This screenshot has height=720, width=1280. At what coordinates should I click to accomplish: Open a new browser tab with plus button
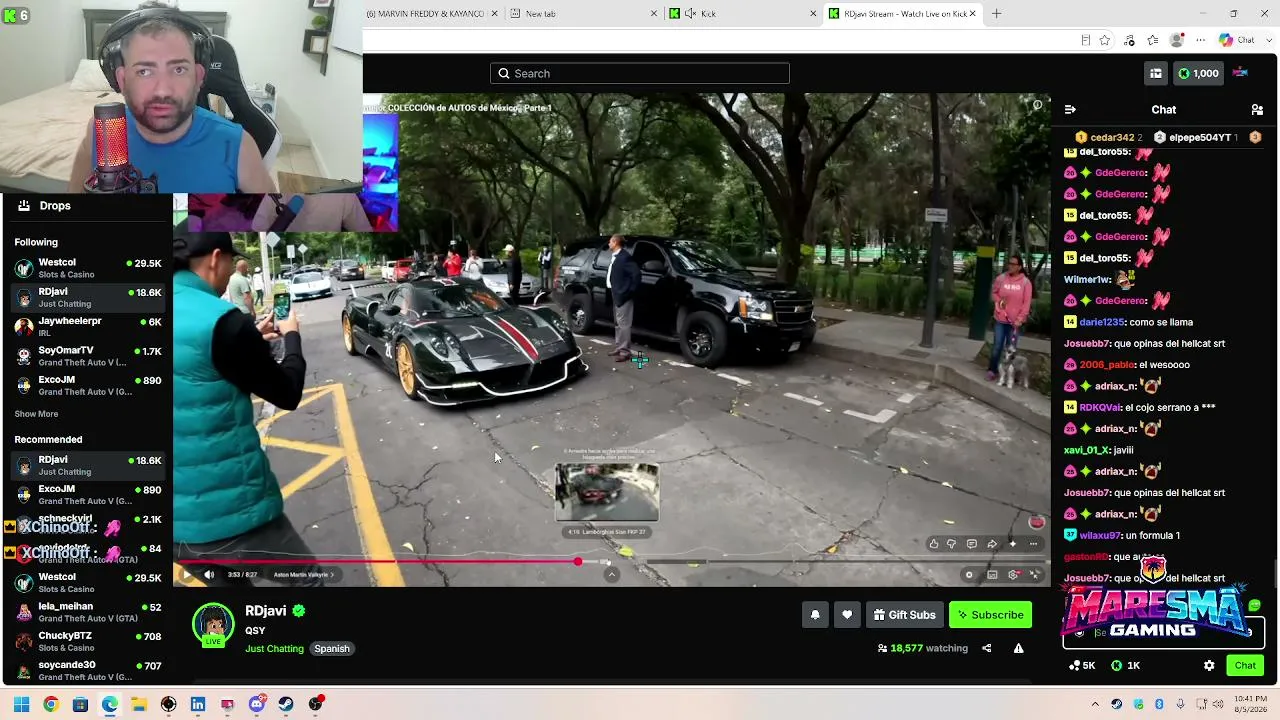[996, 14]
